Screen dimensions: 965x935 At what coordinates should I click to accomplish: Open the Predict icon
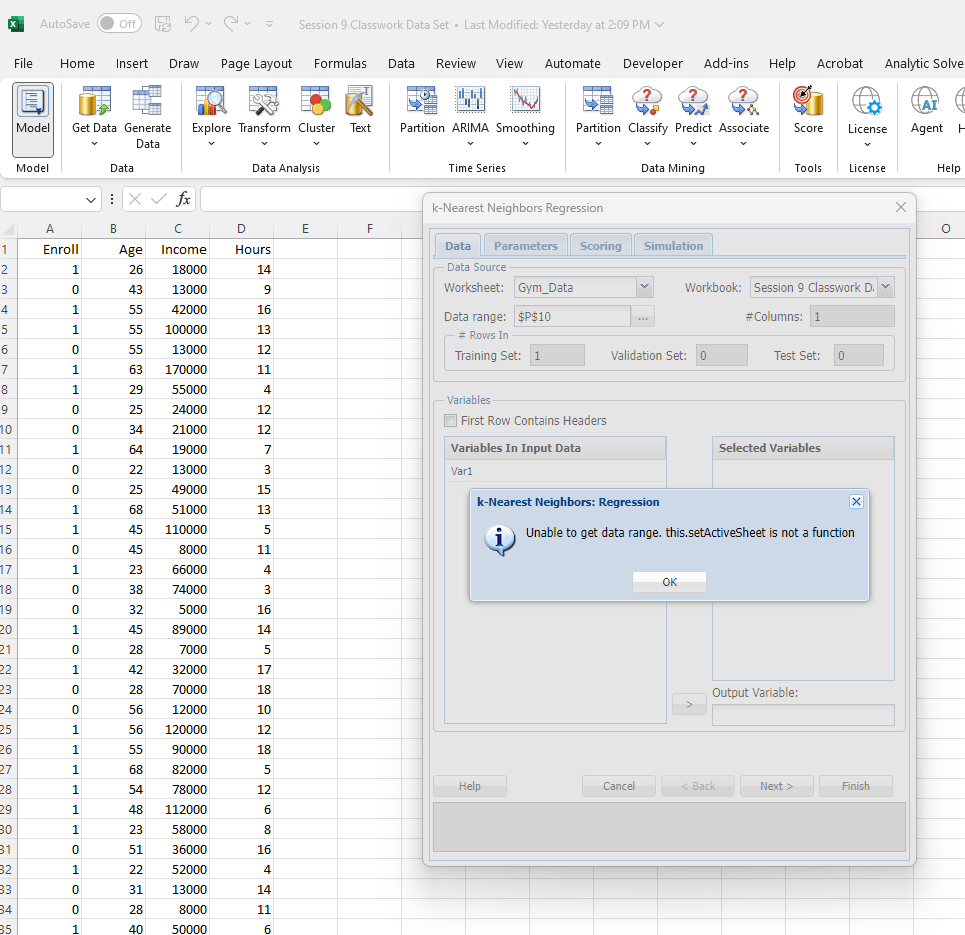693,117
